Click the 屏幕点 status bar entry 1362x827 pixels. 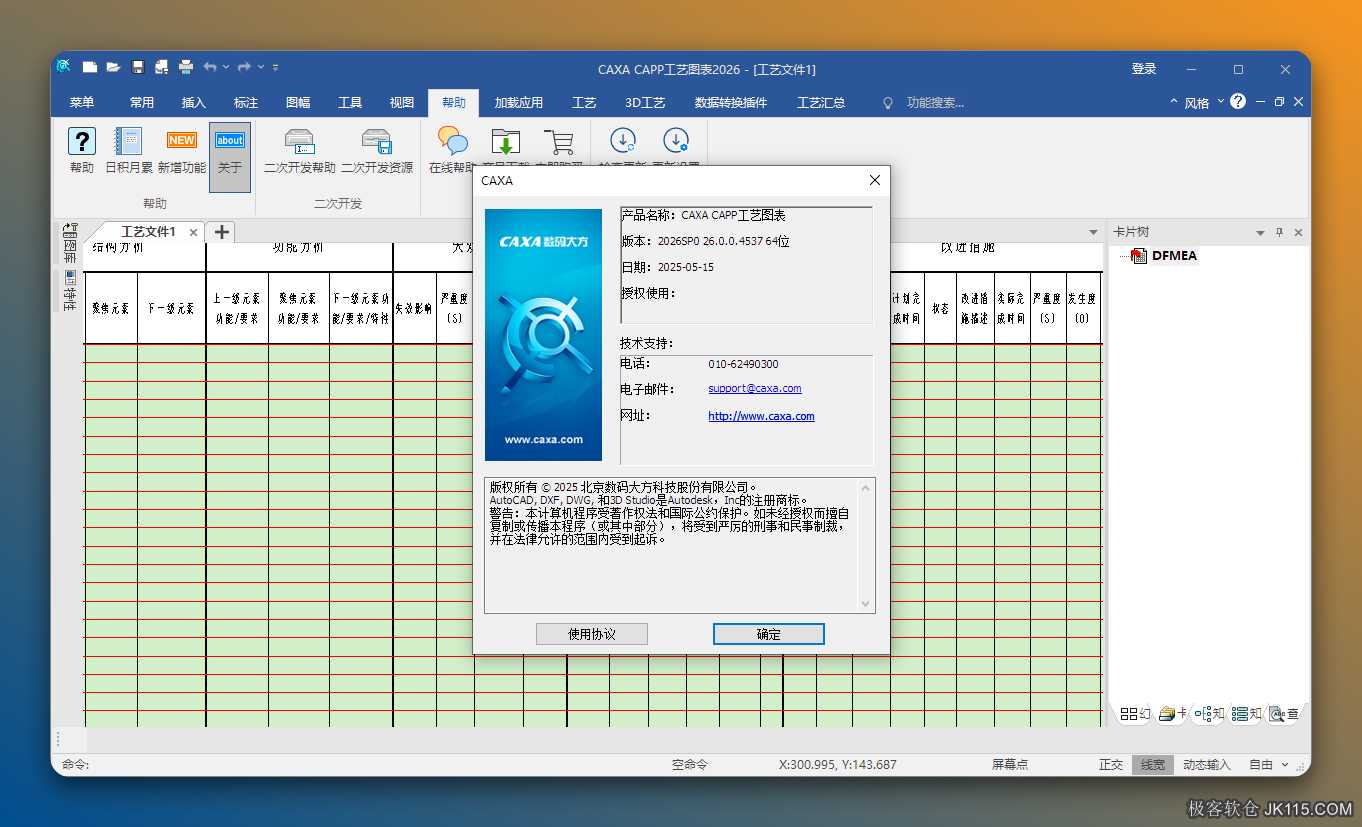[x=1010, y=765]
